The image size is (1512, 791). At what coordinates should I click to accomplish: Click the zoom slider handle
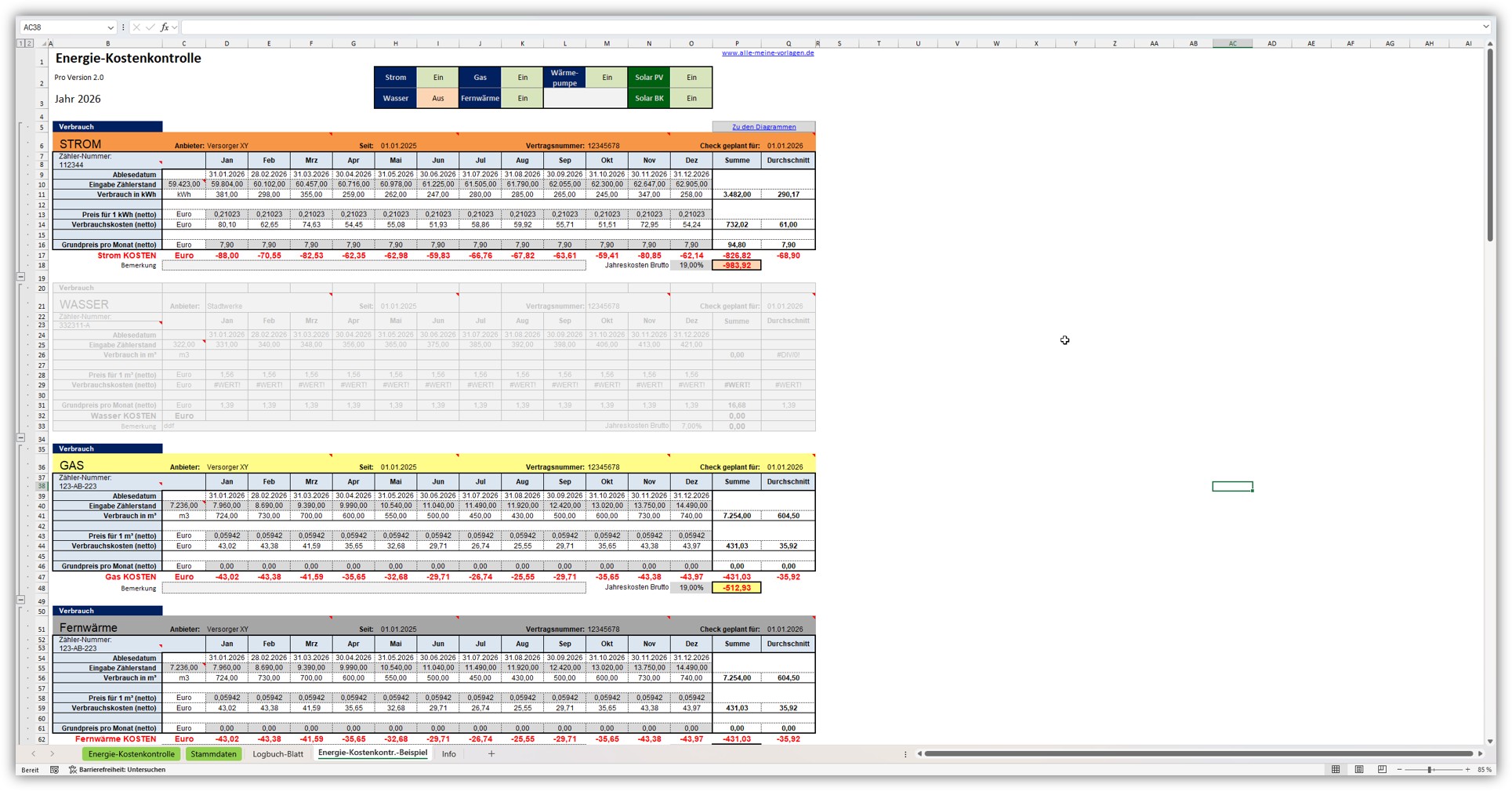1430,770
